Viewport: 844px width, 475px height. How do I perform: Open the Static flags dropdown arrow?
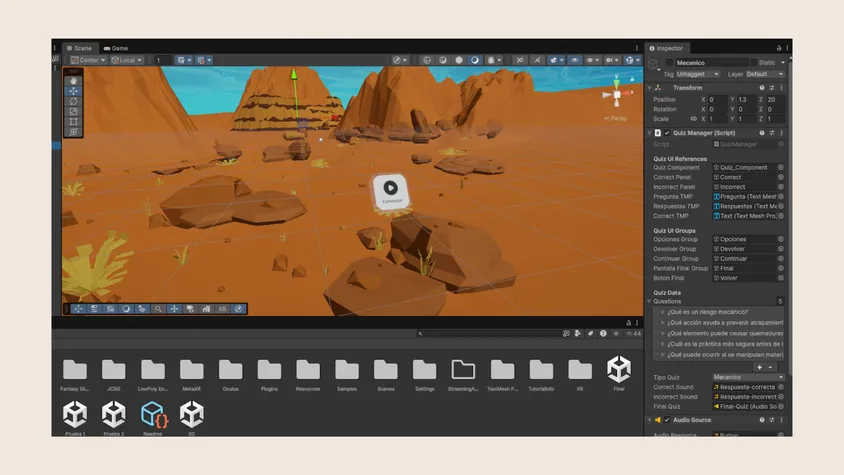point(783,63)
